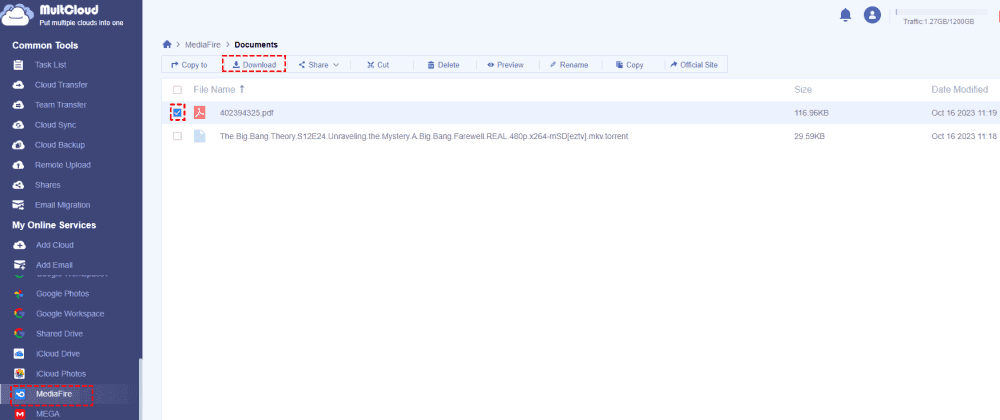Select MEGA in sidebar
This screenshot has height=420, width=1000.
[48, 414]
